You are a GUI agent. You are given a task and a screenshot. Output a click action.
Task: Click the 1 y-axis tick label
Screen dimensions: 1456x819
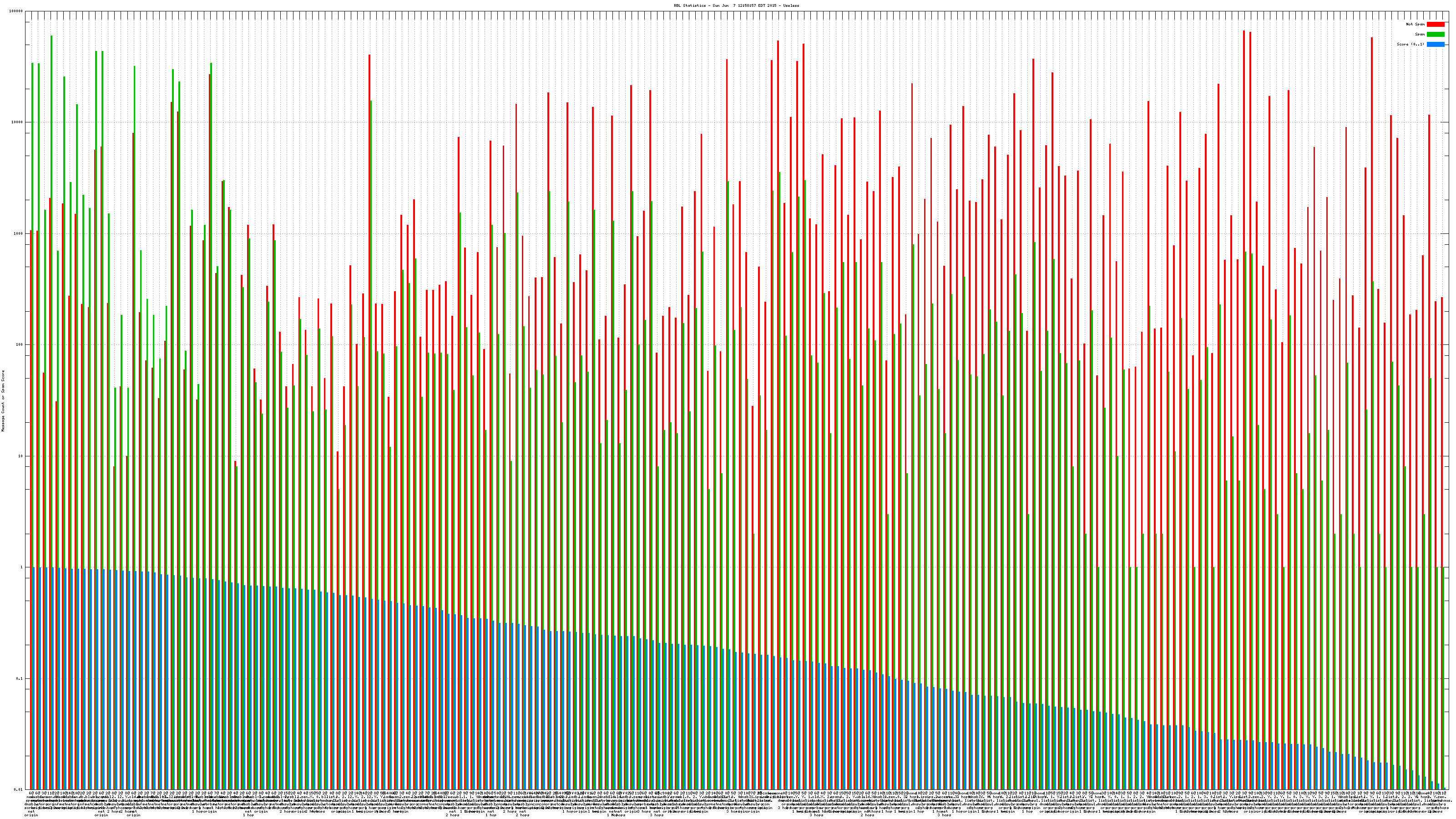tap(22, 567)
